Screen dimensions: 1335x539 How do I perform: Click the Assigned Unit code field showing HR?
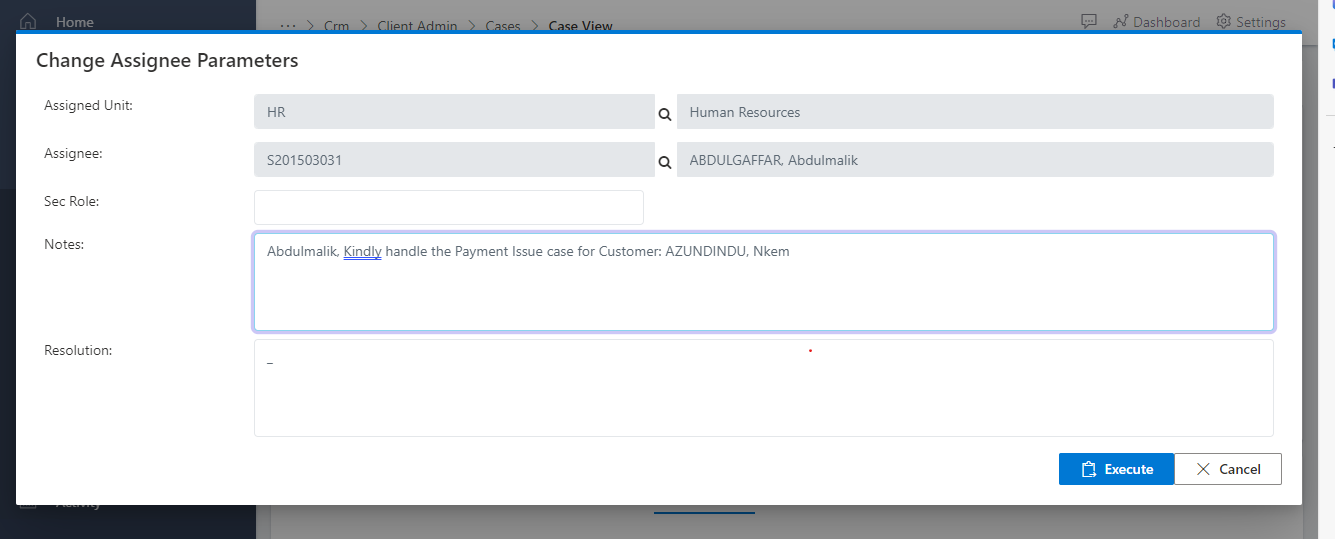454,112
